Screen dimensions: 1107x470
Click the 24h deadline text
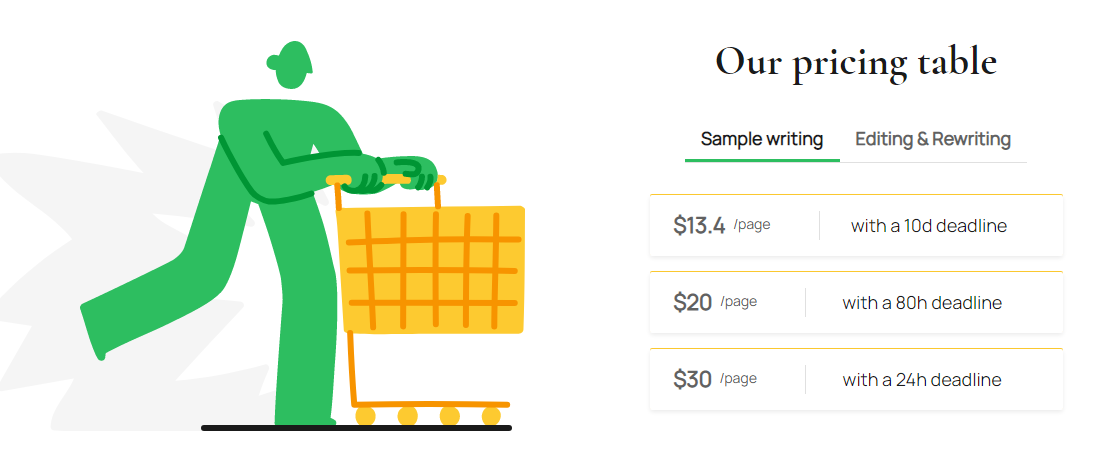(x=922, y=380)
